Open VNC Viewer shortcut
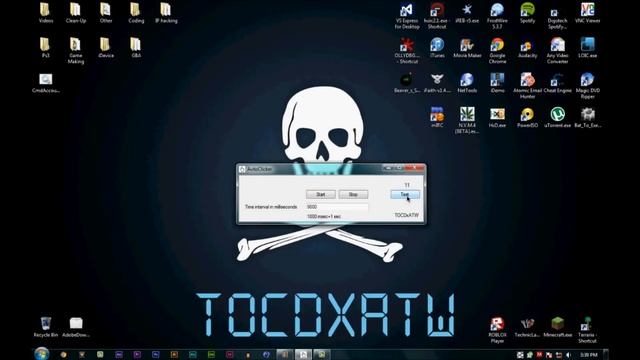The image size is (640, 360). pos(587,13)
